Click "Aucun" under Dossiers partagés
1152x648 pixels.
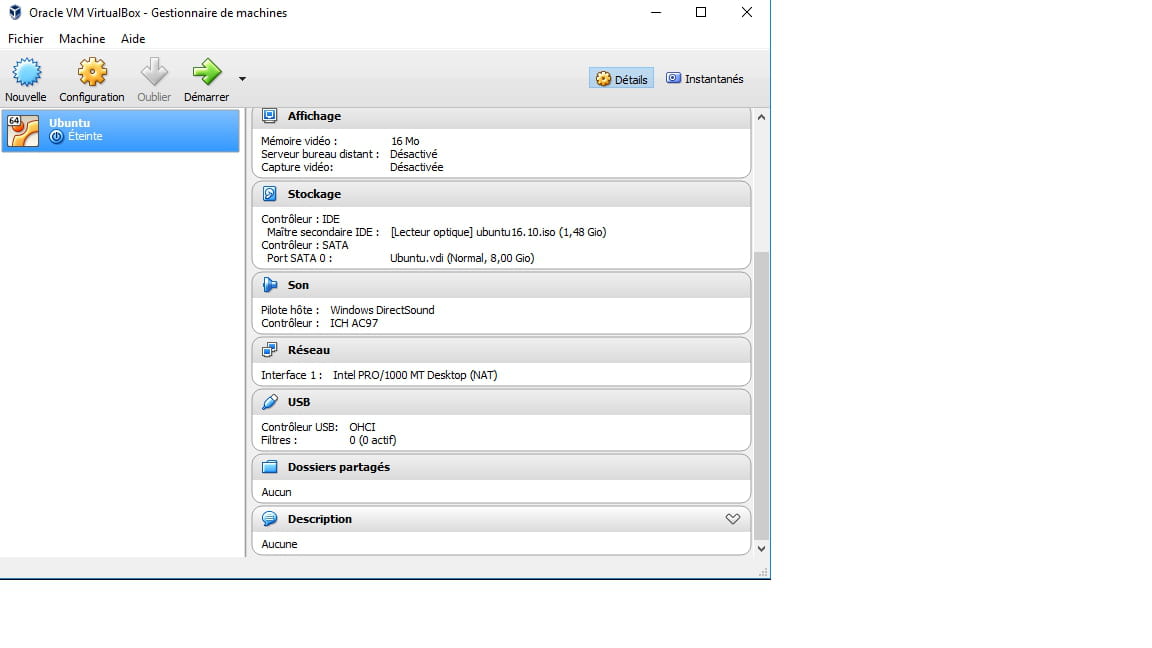coord(276,492)
